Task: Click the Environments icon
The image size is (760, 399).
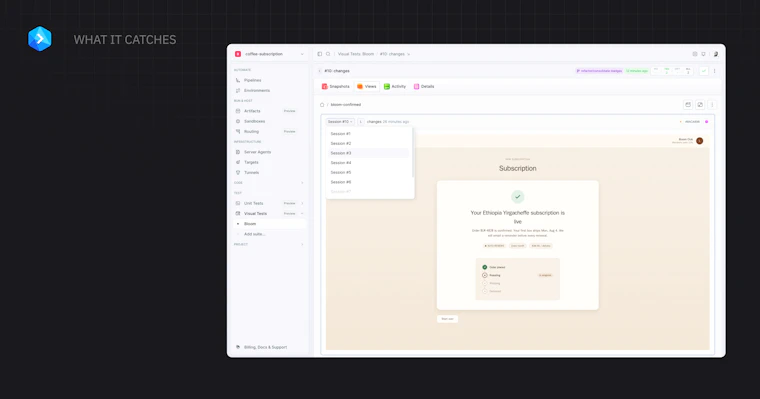Action: pyautogui.click(x=238, y=91)
